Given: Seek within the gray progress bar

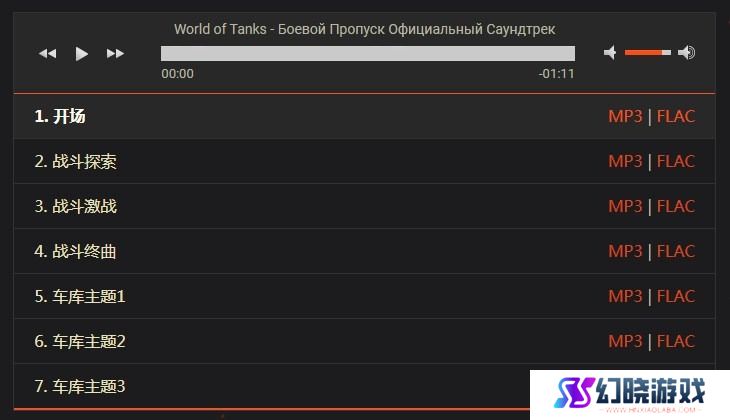Looking at the screenshot, I should [368, 53].
